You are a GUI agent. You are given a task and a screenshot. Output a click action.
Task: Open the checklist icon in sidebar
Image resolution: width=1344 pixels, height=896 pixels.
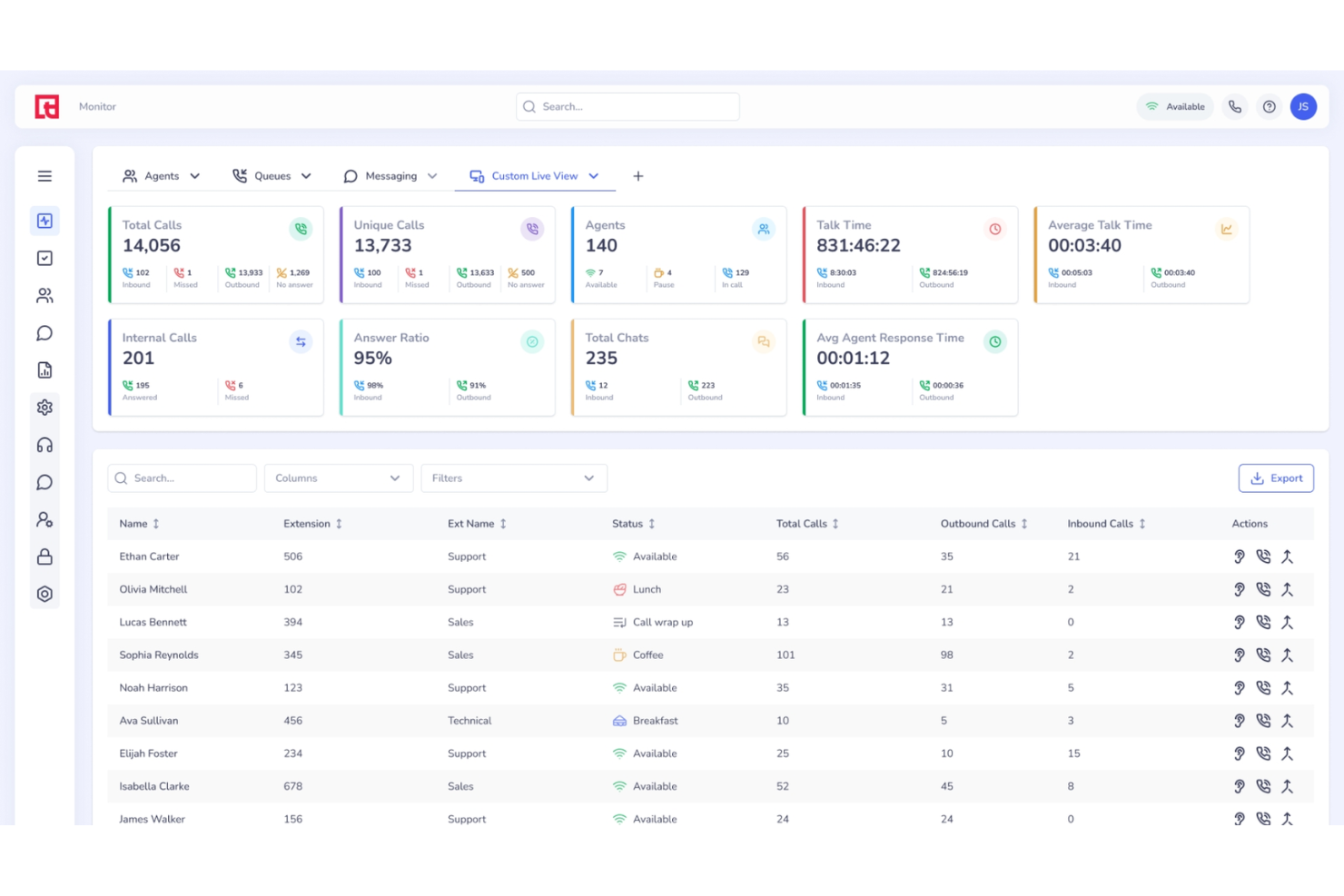[44, 259]
